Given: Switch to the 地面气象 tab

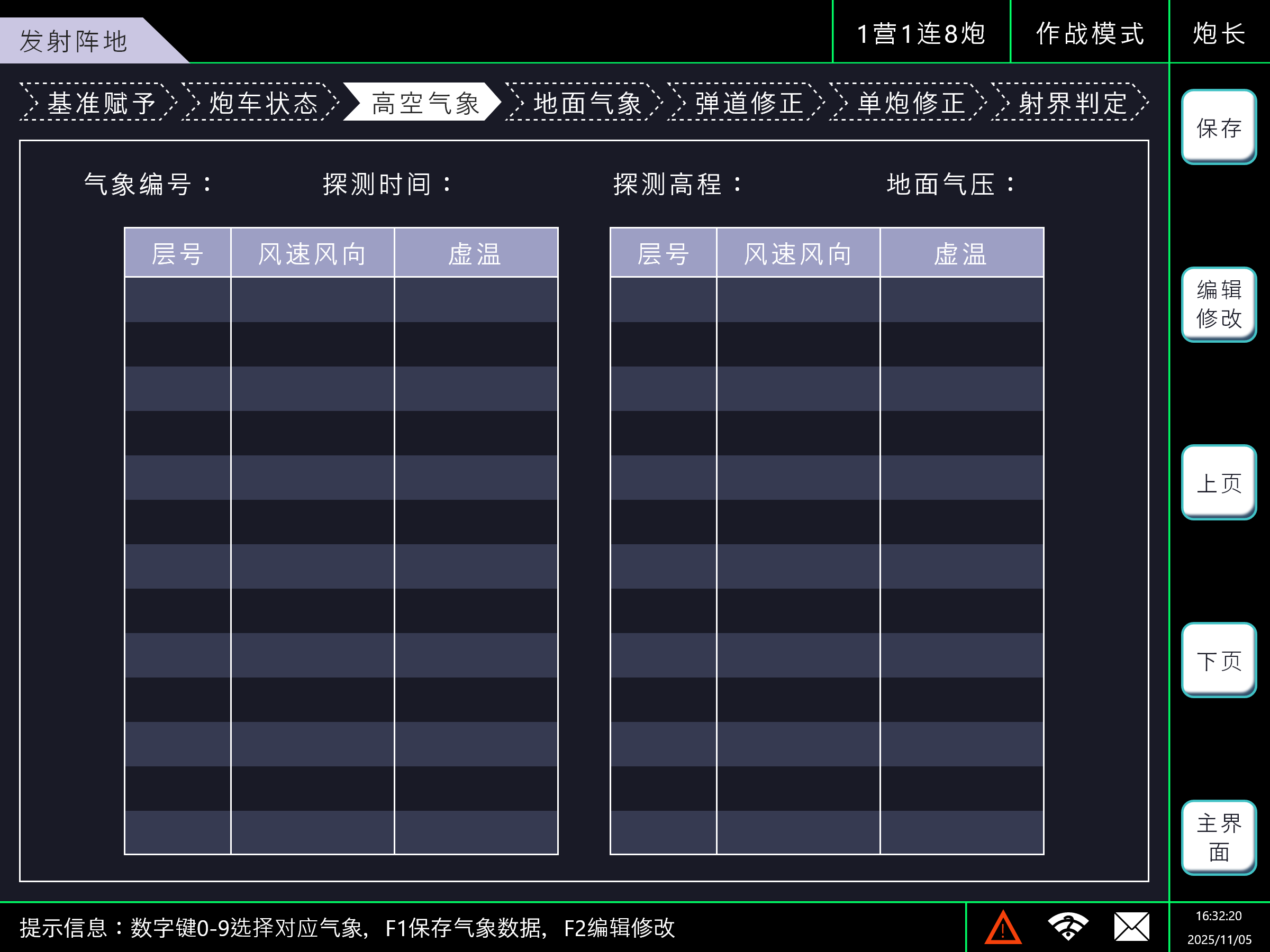Looking at the screenshot, I should tap(586, 103).
